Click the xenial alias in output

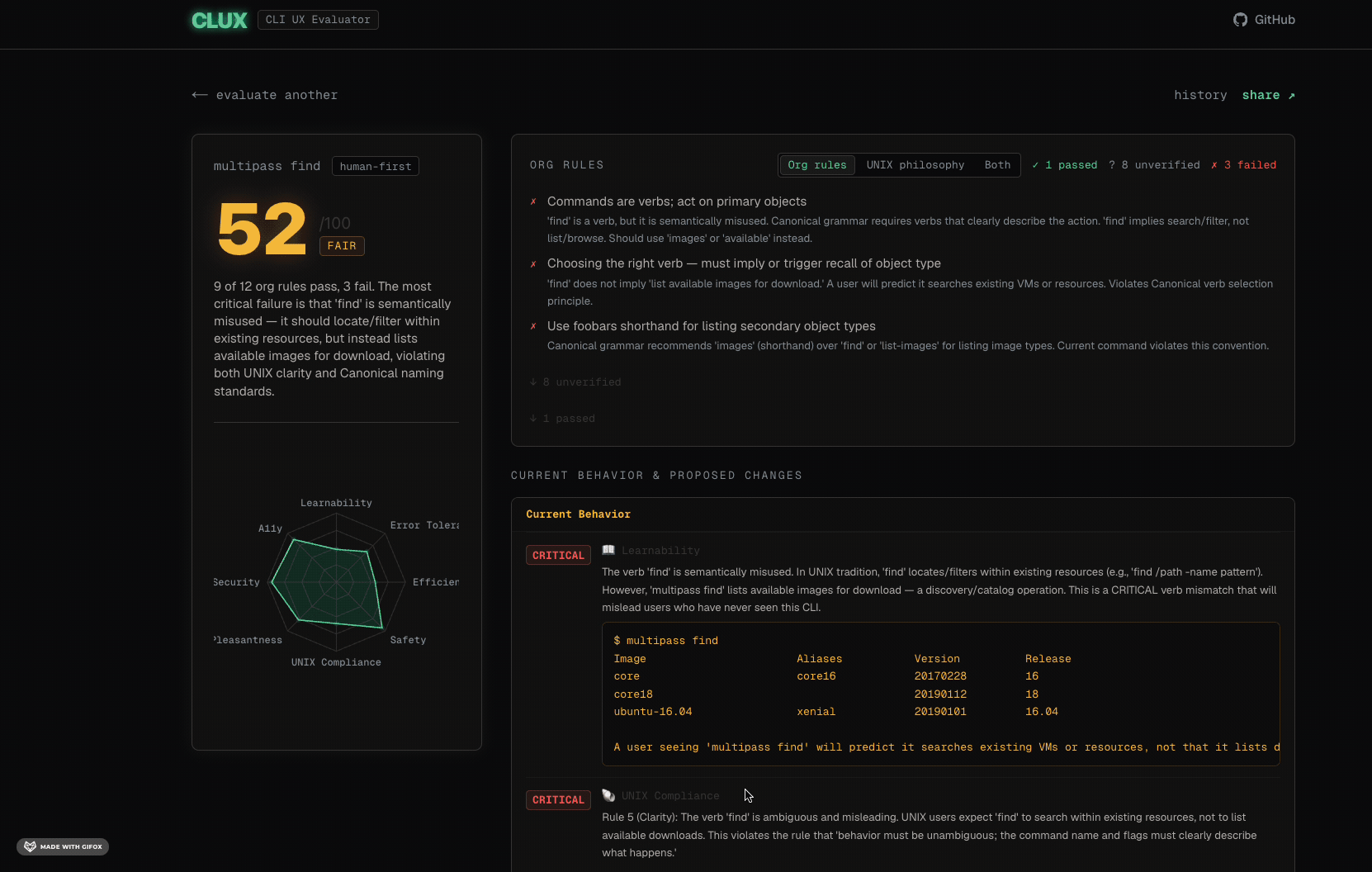tap(816, 712)
